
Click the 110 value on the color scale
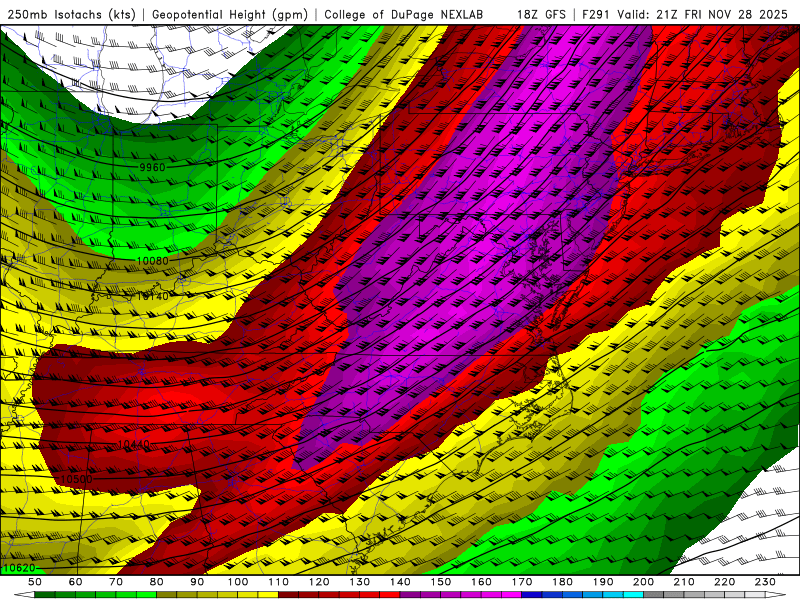[x=278, y=582]
